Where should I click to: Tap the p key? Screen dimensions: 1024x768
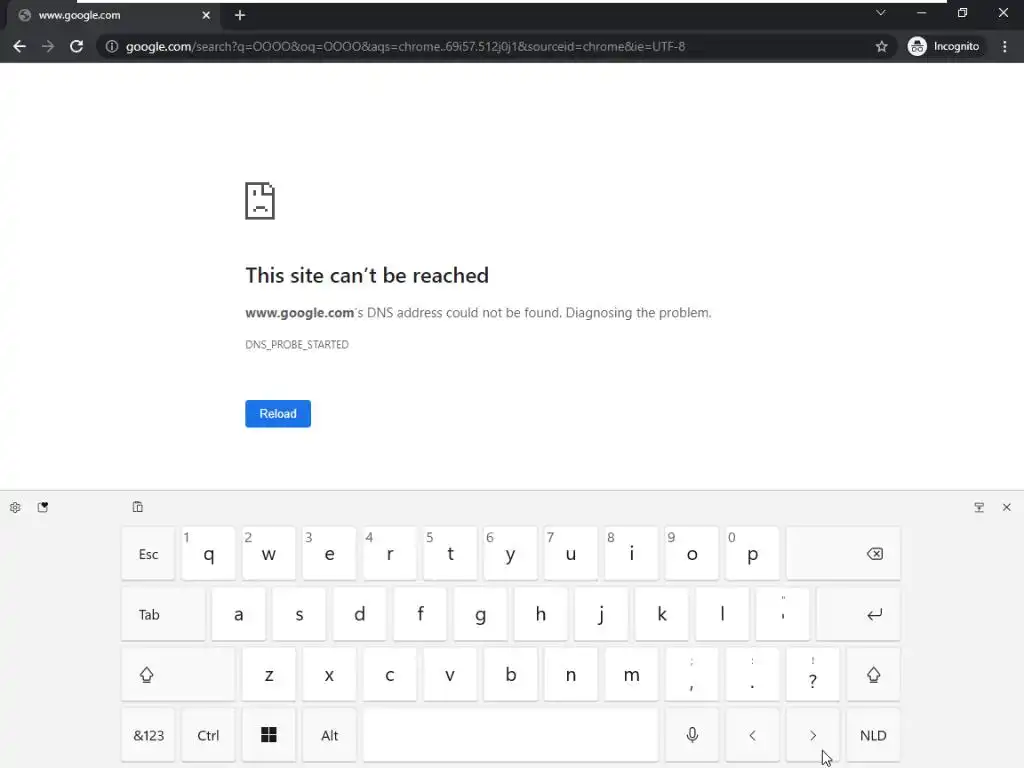[x=752, y=554]
